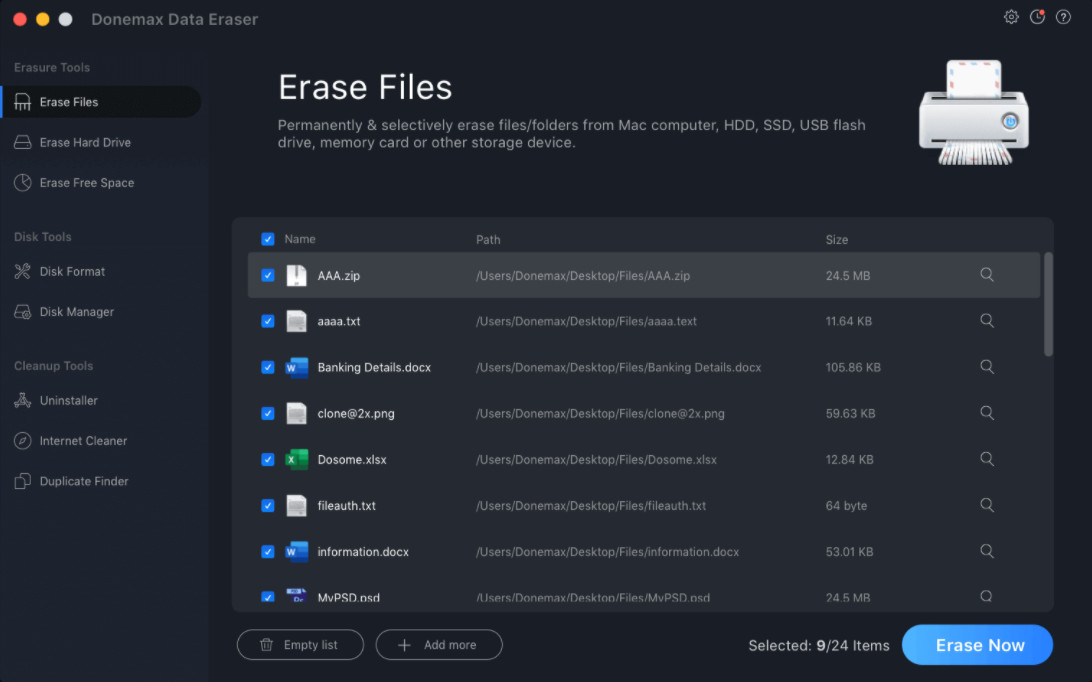Image resolution: width=1092 pixels, height=682 pixels.
Task: Click the magnifier icon for clone@2x.png
Action: pyautogui.click(x=987, y=412)
